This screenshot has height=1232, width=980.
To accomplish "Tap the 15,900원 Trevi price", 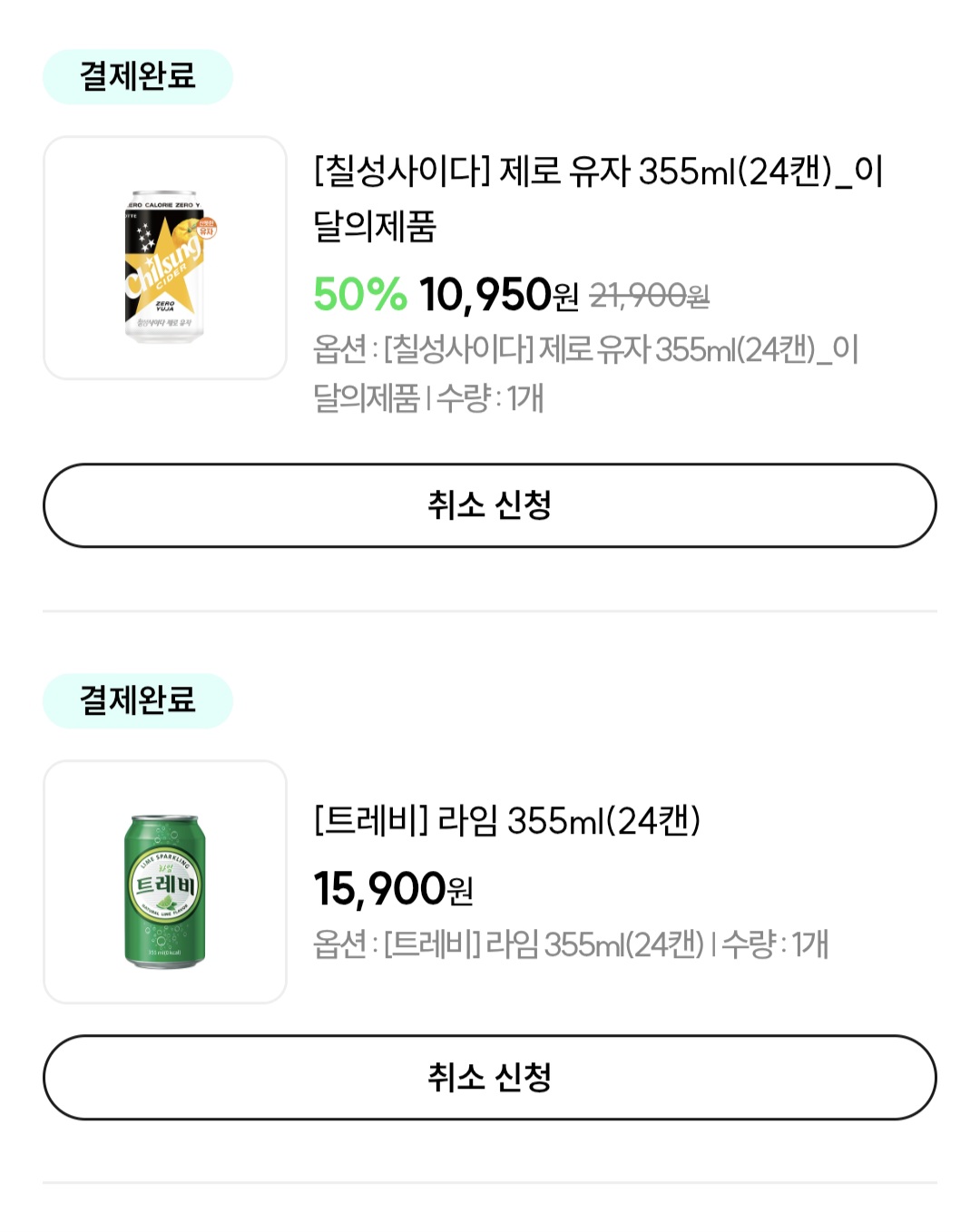I will 392,889.
